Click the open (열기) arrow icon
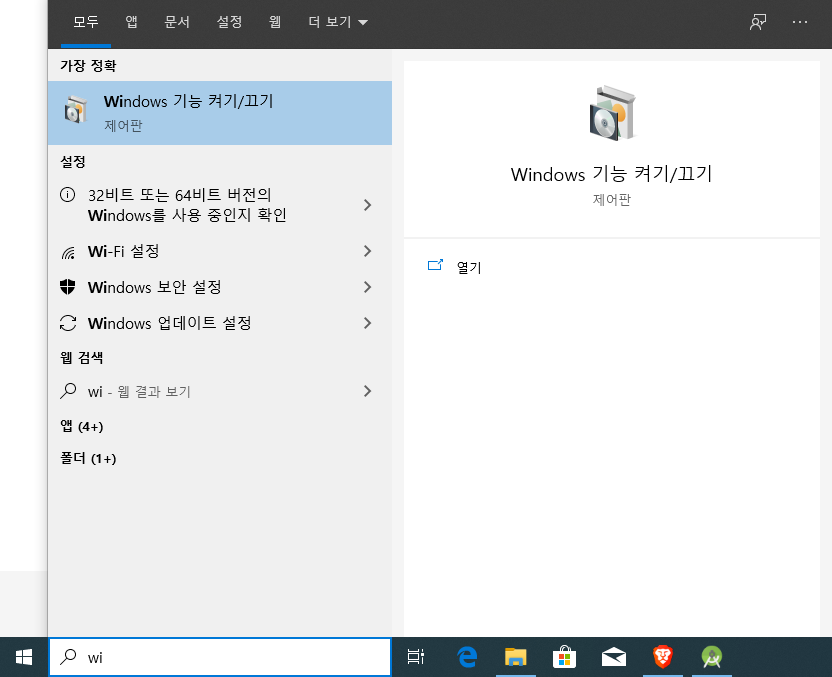The width and height of the screenshot is (832, 677). tap(435, 265)
